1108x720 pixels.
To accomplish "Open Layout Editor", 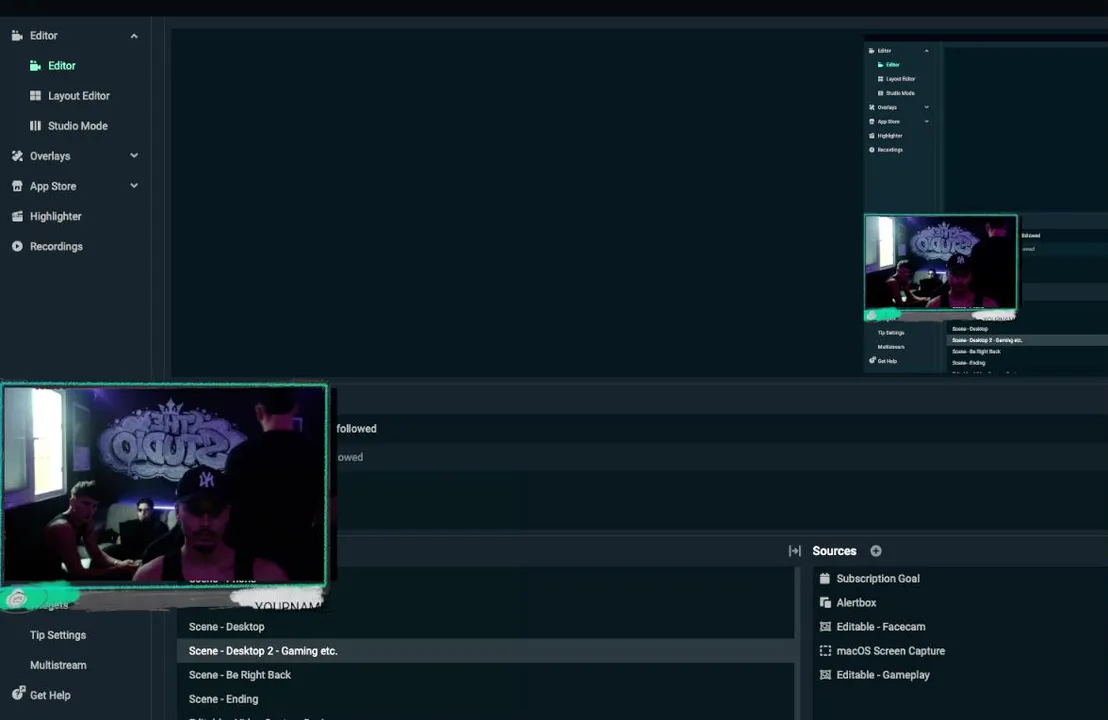I will pyautogui.click(x=78, y=95).
